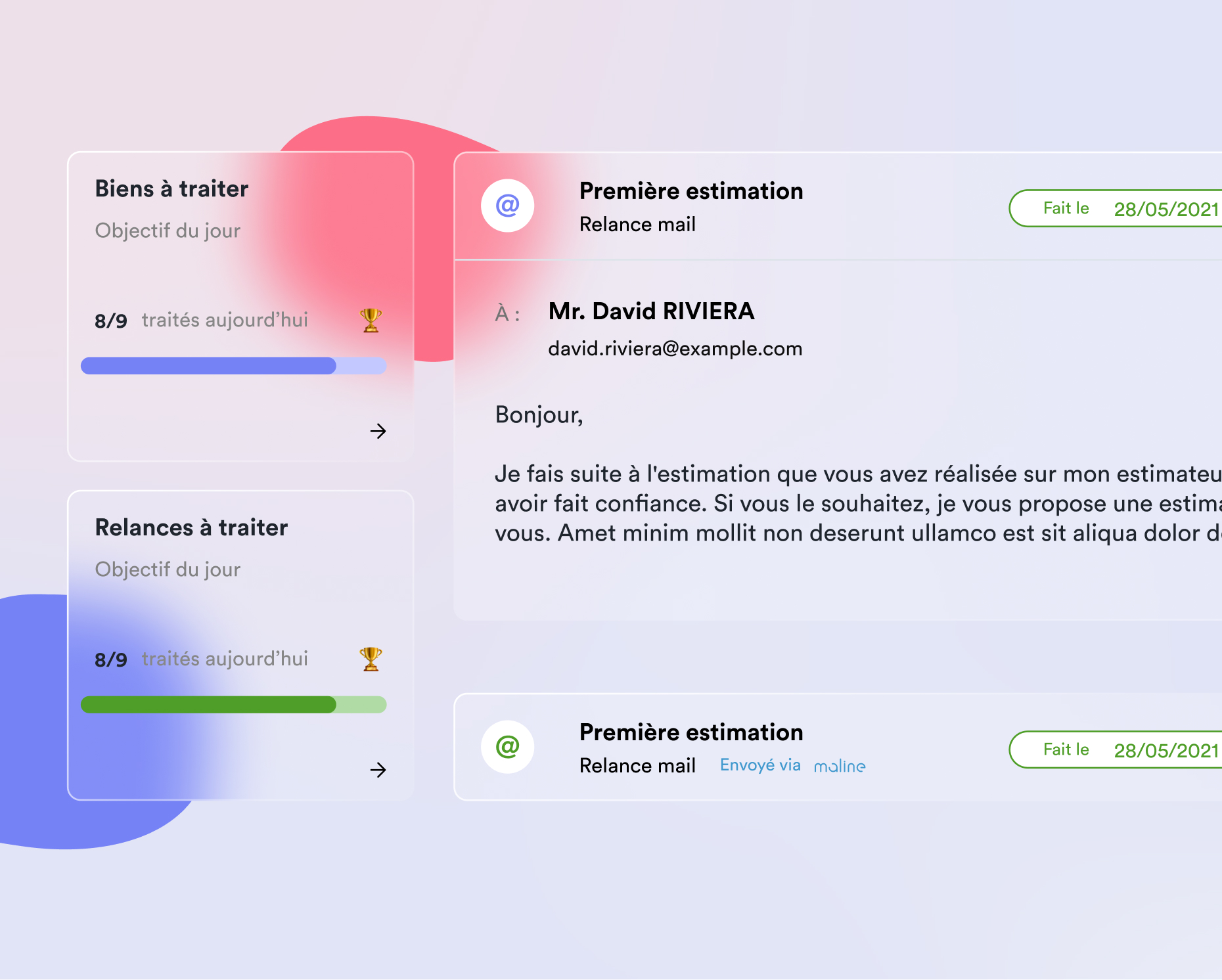The height and width of the screenshot is (980, 1222).
Task: Click the maline logo
Action: pos(840,766)
